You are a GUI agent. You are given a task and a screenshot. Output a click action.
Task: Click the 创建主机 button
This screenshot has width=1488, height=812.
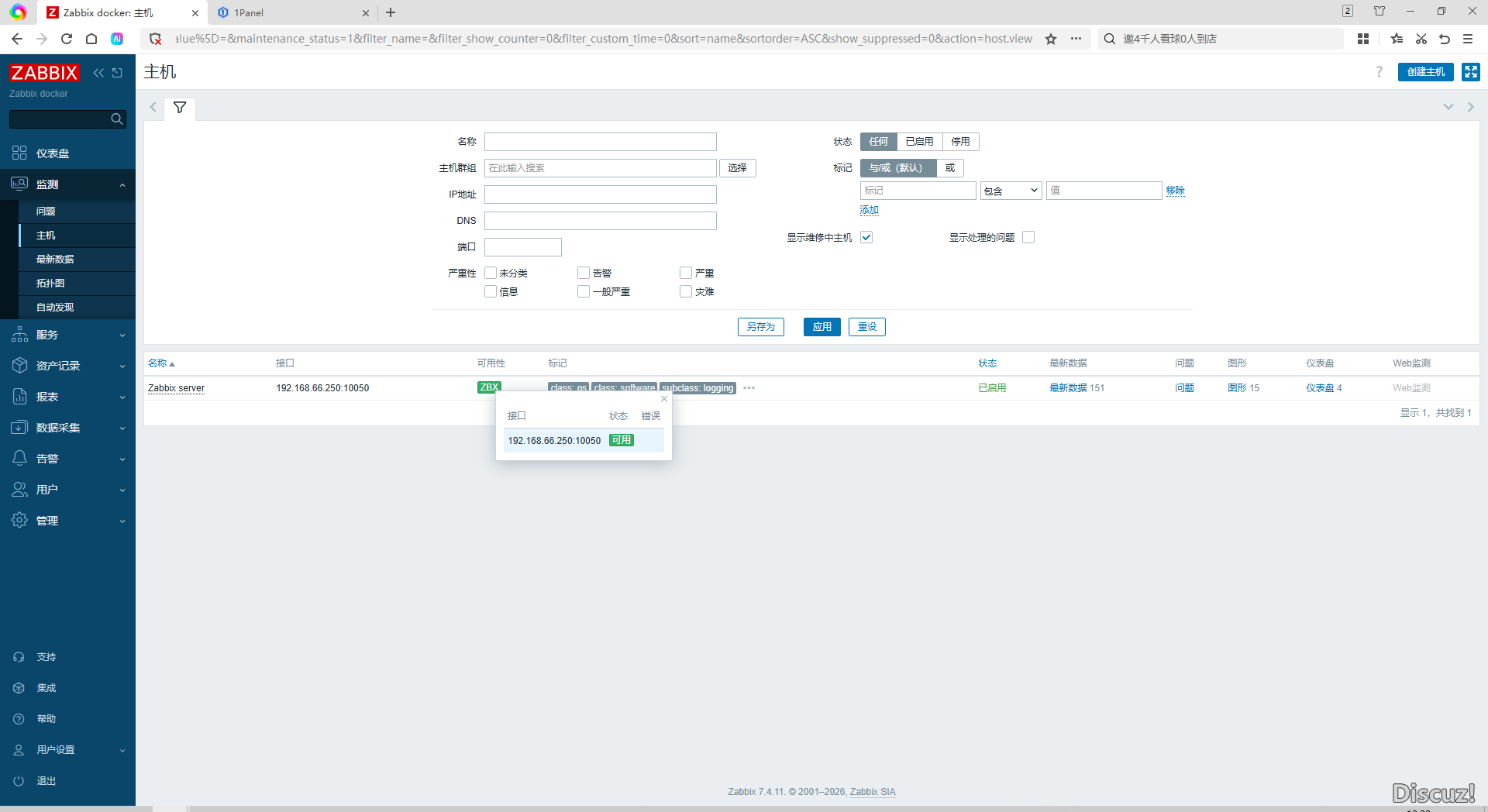pos(1426,72)
